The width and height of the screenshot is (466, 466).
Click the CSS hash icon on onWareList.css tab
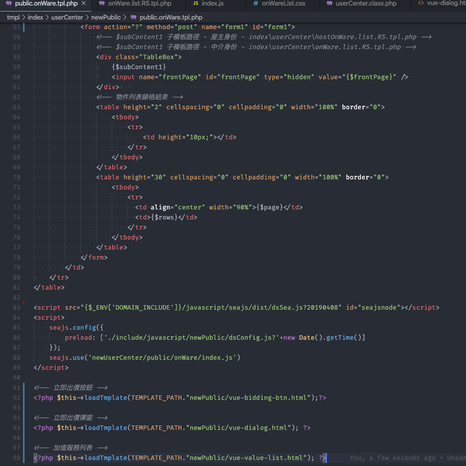pyautogui.click(x=256, y=4)
